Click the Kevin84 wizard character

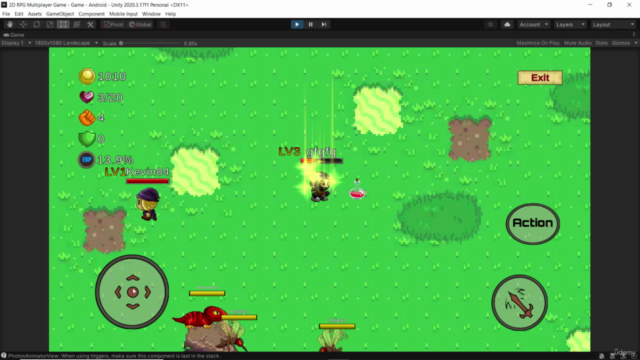148,204
